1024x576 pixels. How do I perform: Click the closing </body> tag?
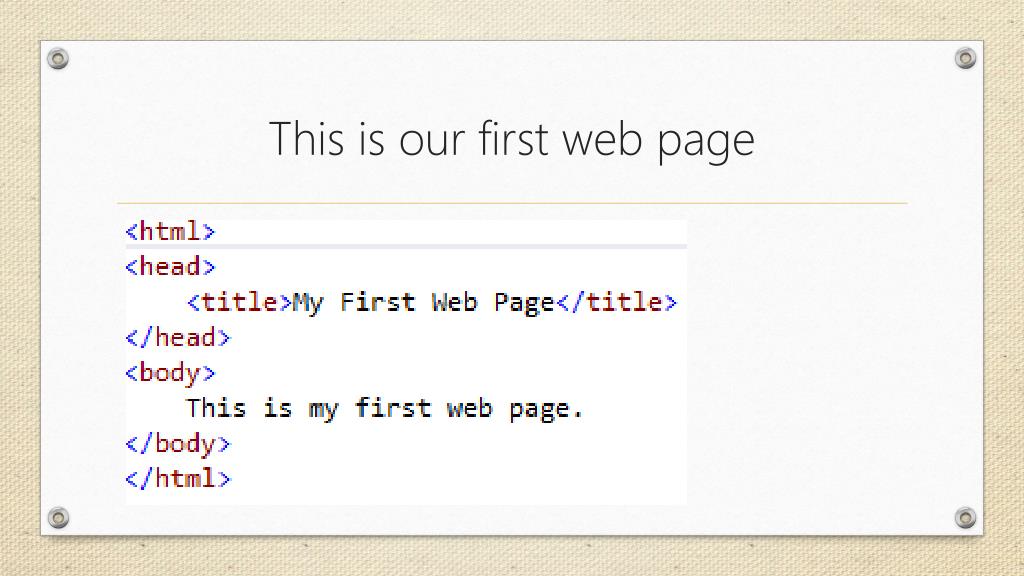[178, 444]
